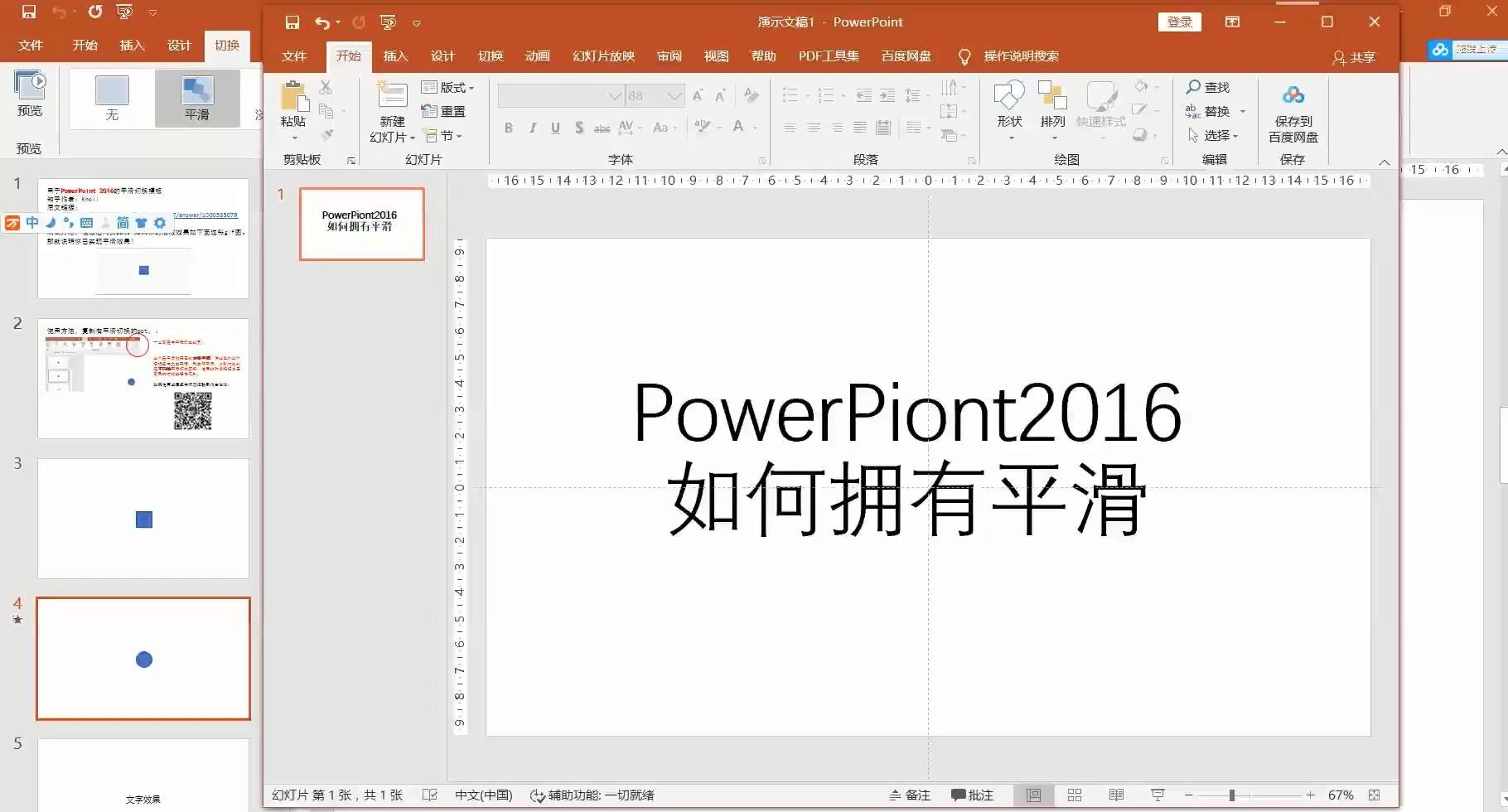Open the Font dialog launcher

pos(762,161)
